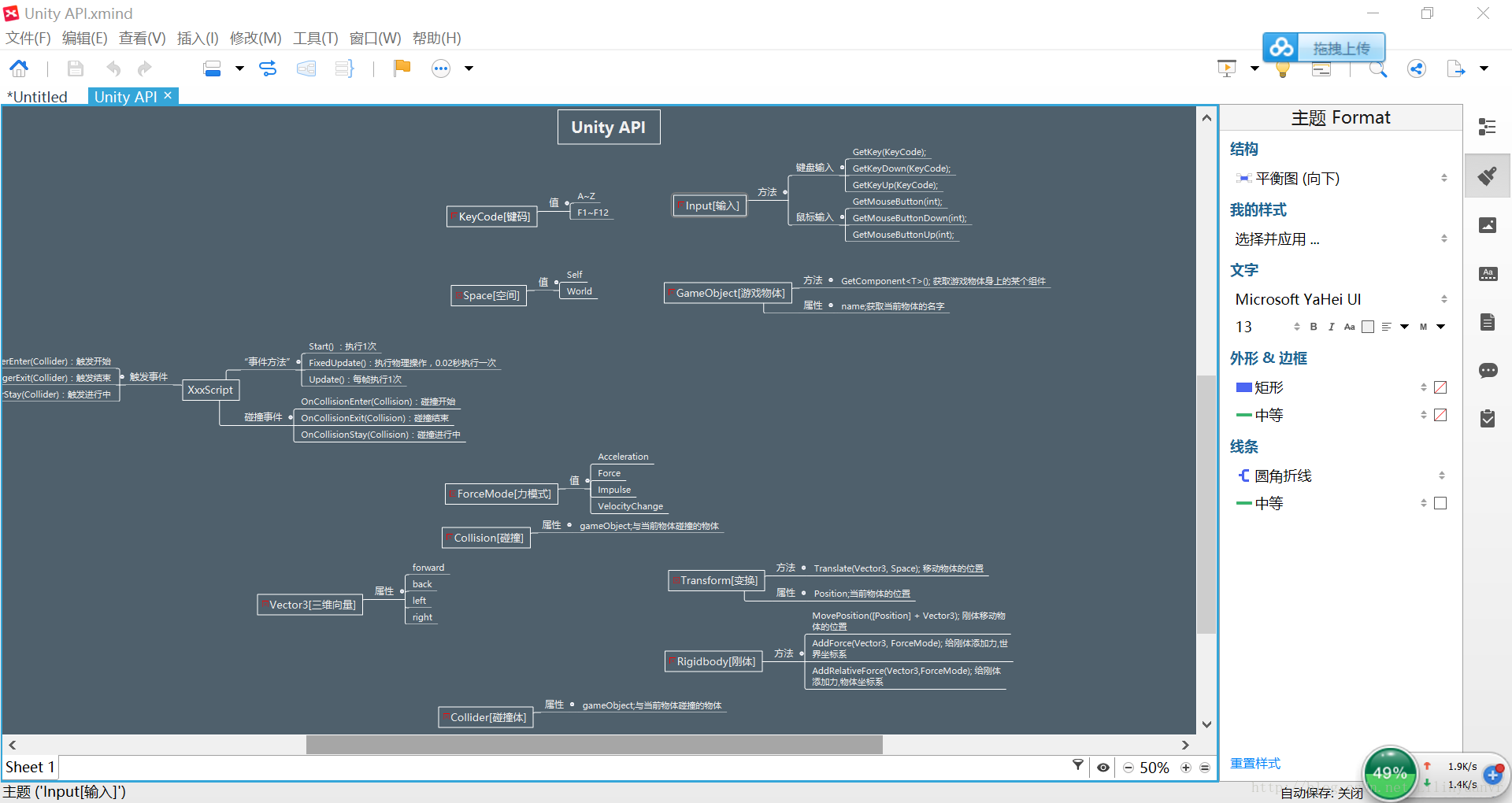Open the export dropdown arrow

pyautogui.click(x=1484, y=68)
